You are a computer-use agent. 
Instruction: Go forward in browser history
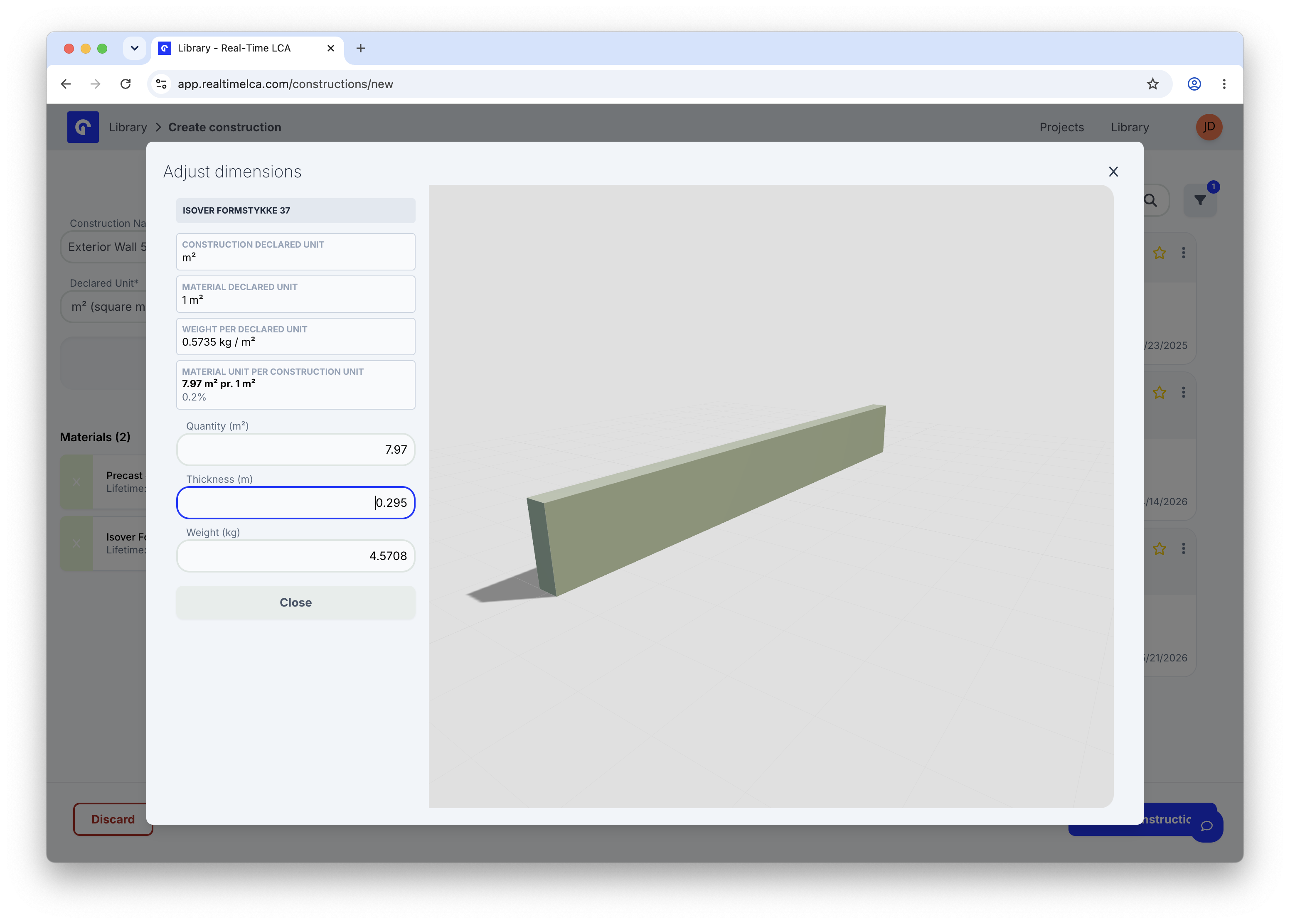pyautogui.click(x=96, y=84)
